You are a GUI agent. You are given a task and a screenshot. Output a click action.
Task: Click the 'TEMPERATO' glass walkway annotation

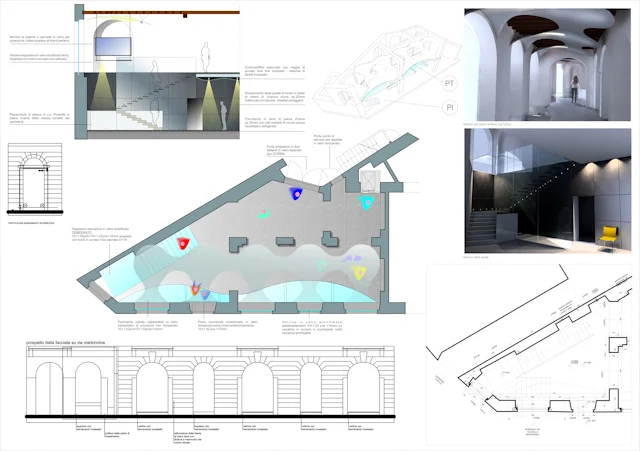101,234
